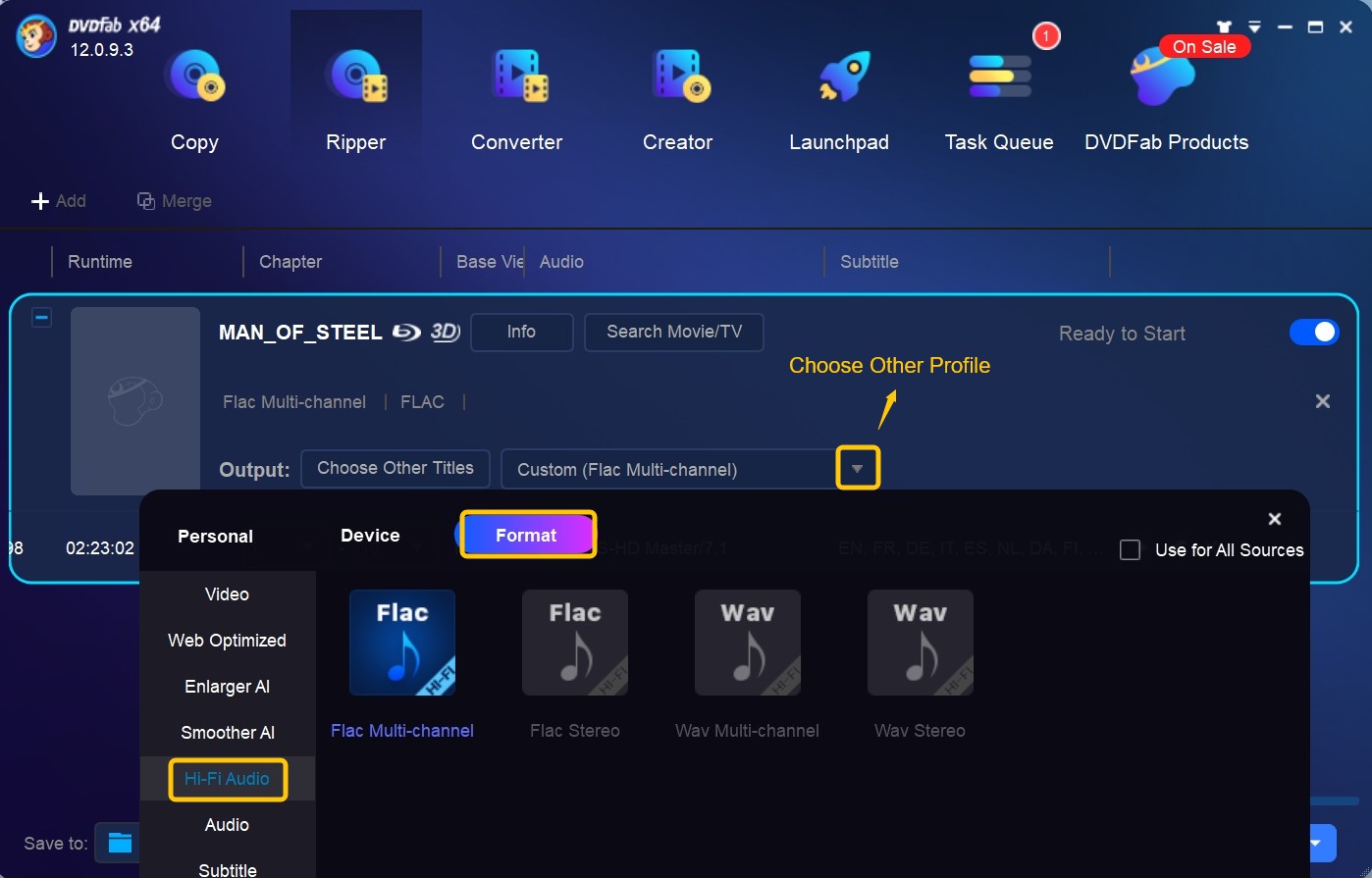Image resolution: width=1372 pixels, height=878 pixels.
Task: Expand the blue dropdown beside Start
Action: (x=1316, y=843)
